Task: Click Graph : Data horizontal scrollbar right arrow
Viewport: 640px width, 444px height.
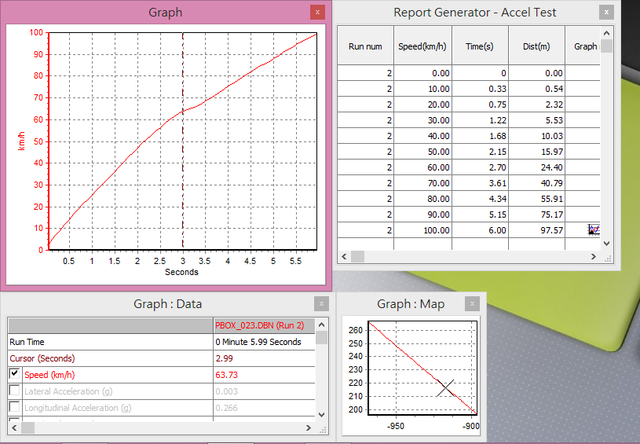Action: (309, 428)
